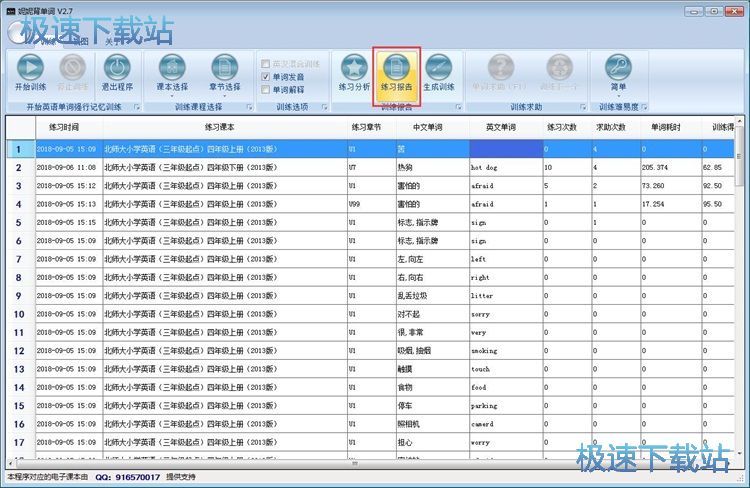This screenshot has width=750, height=488.
Task: Click the 'worry' English word cell
Action: [506, 442]
